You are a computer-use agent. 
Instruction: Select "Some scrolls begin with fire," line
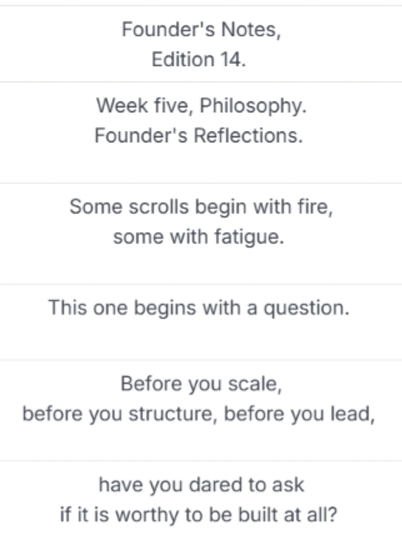click(x=201, y=207)
